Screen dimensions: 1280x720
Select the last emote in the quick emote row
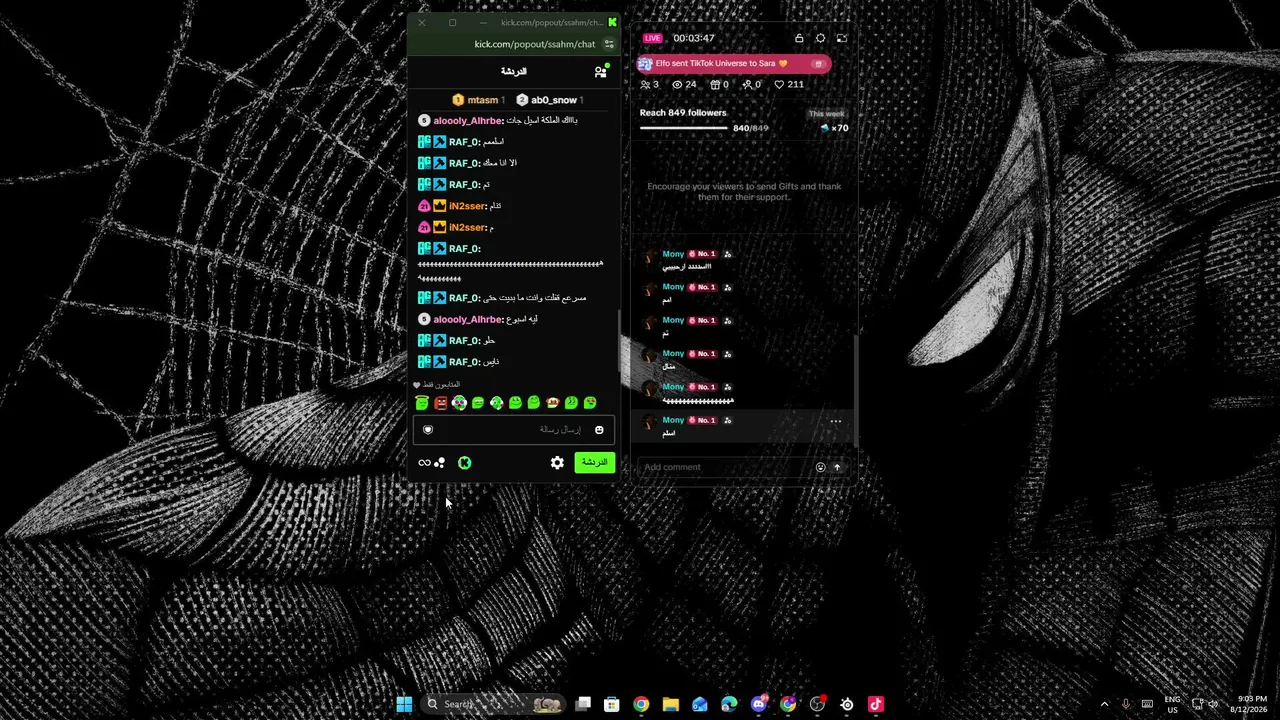click(x=590, y=403)
